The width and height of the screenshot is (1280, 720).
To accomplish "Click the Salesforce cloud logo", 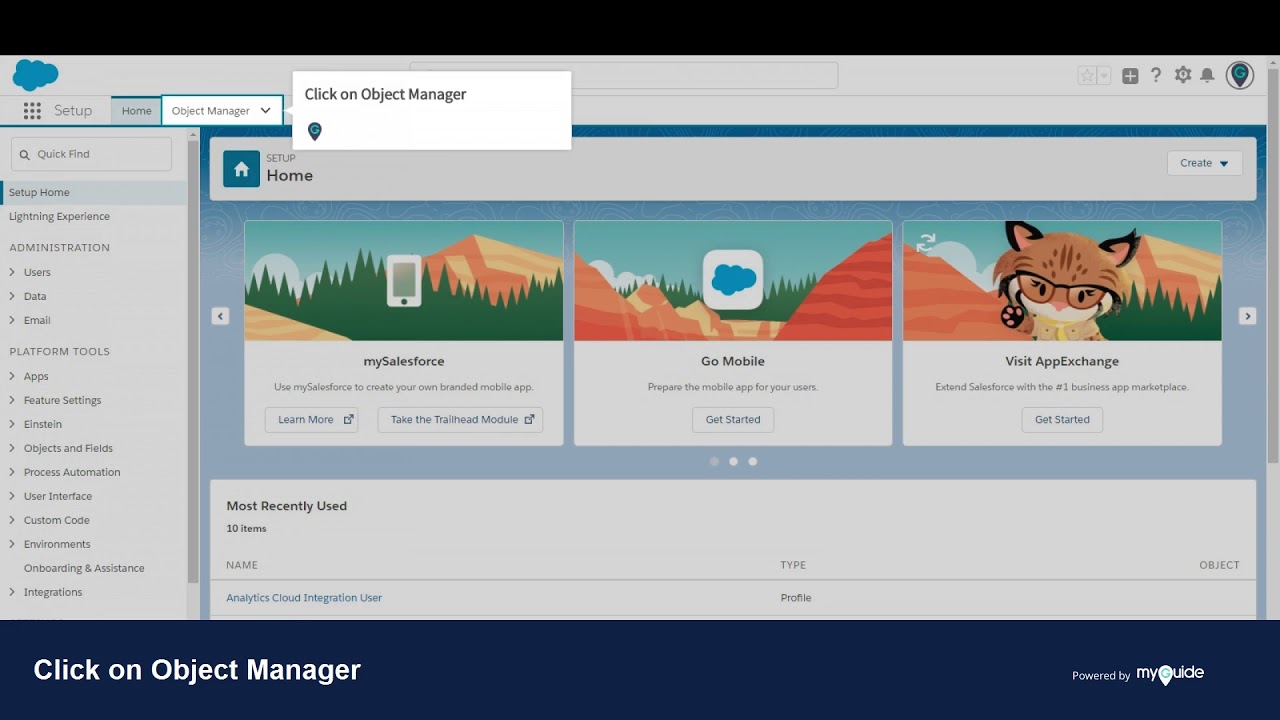I will tap(36, 75).
